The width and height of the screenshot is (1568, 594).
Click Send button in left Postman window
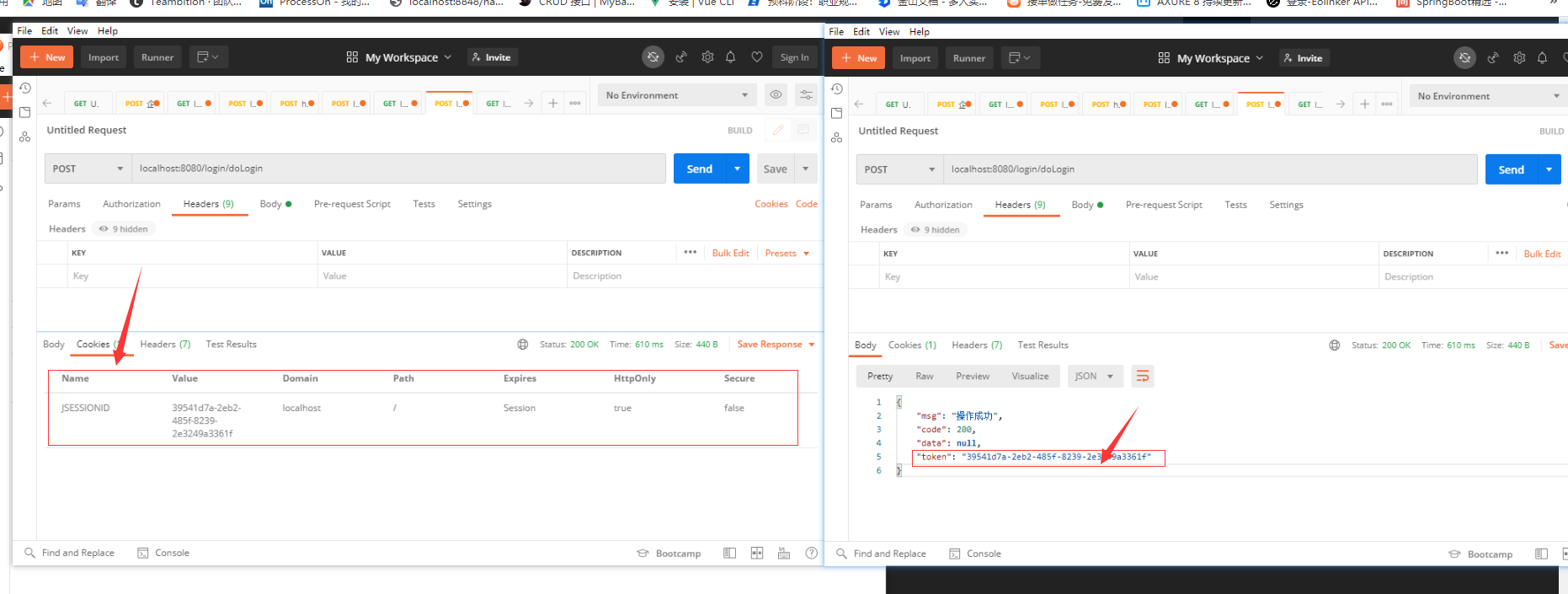[x=700, y=169]
